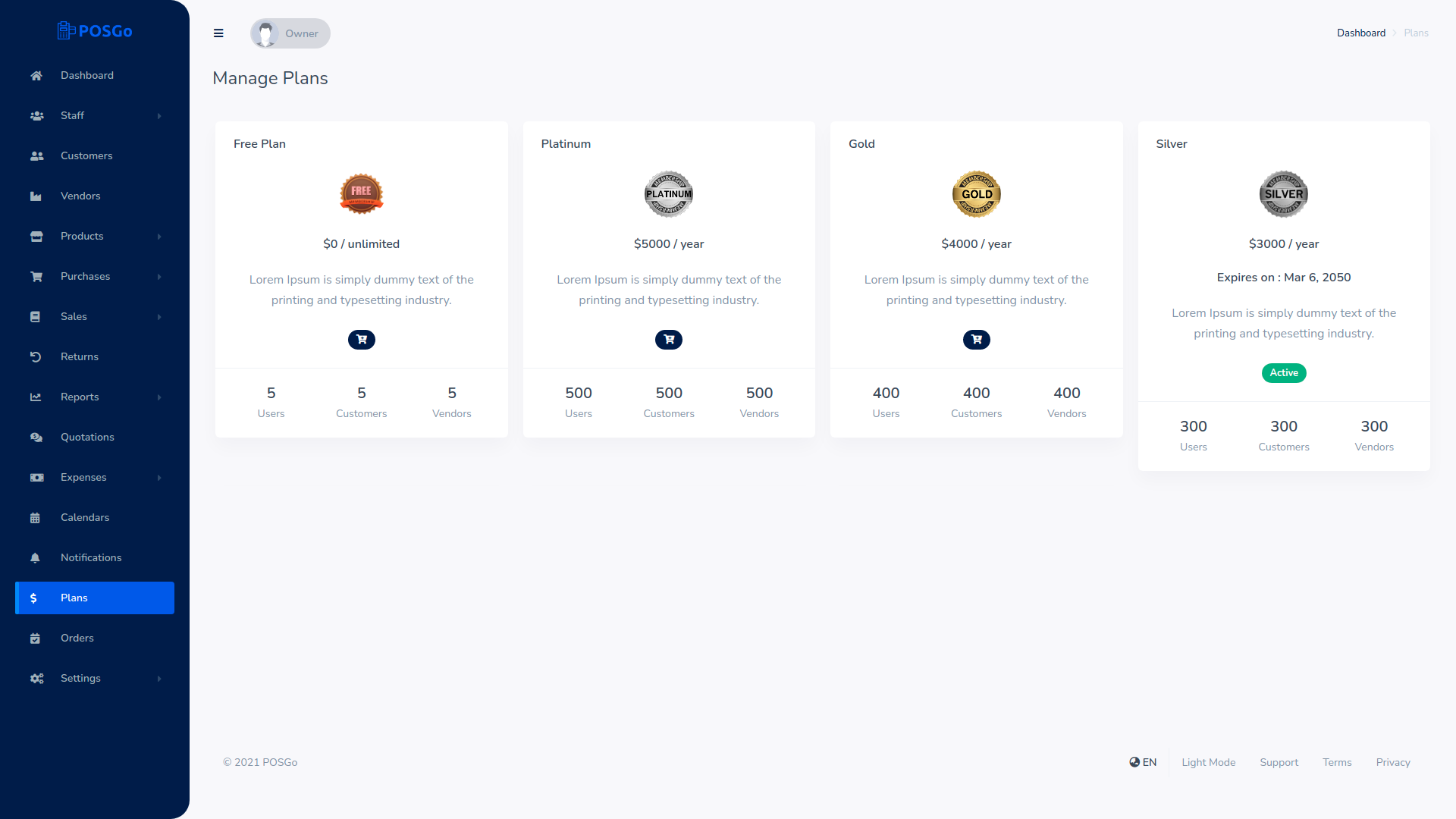This screenshot has width=1456, height=819.
Task: Select the Active plan badge toggle
Action: pos(1283,373)
